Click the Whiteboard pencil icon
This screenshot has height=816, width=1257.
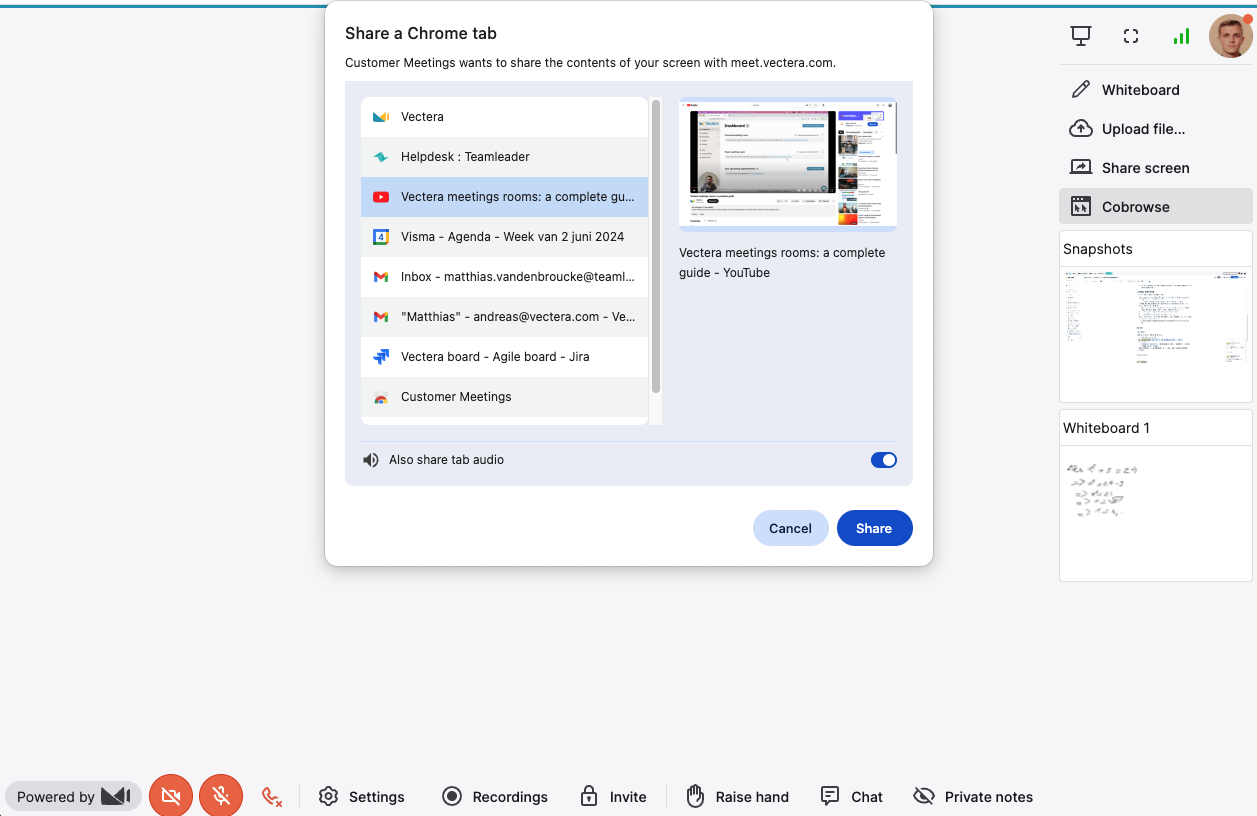click(x=1081, y=90)
